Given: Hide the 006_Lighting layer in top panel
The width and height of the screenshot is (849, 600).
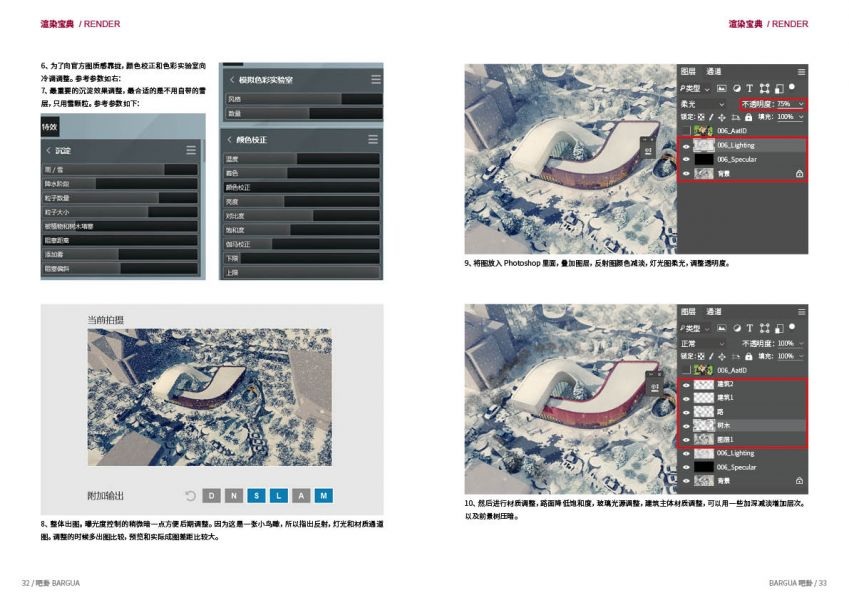Looking at the screenshot, I should pos(686,145).
